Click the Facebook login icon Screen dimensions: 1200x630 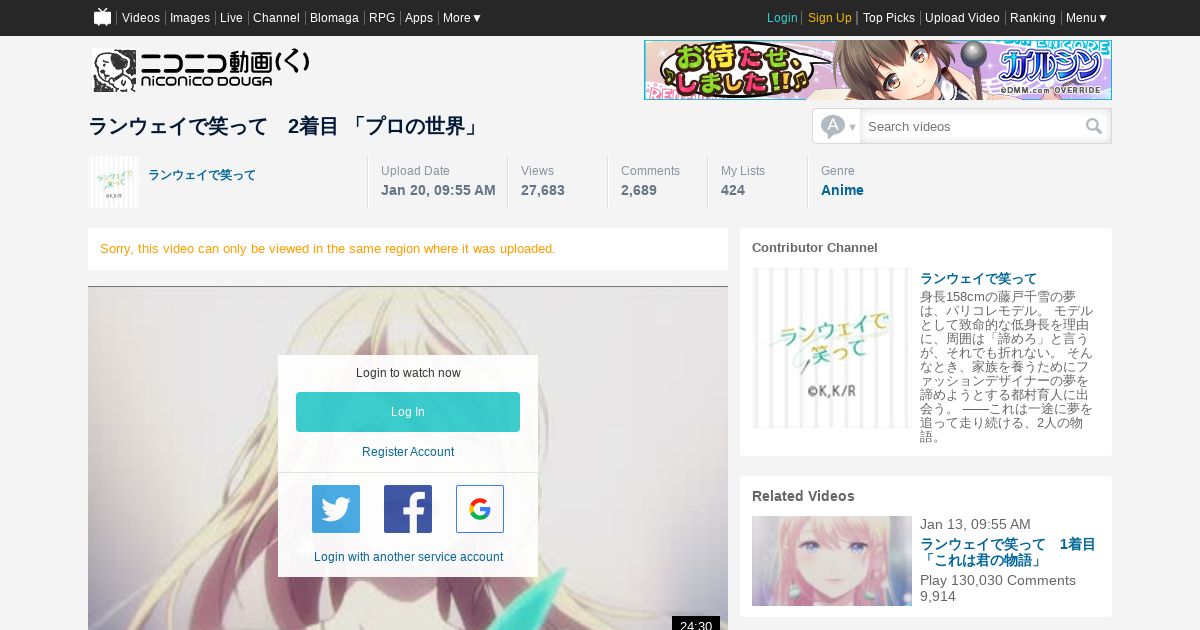point(408,509)
